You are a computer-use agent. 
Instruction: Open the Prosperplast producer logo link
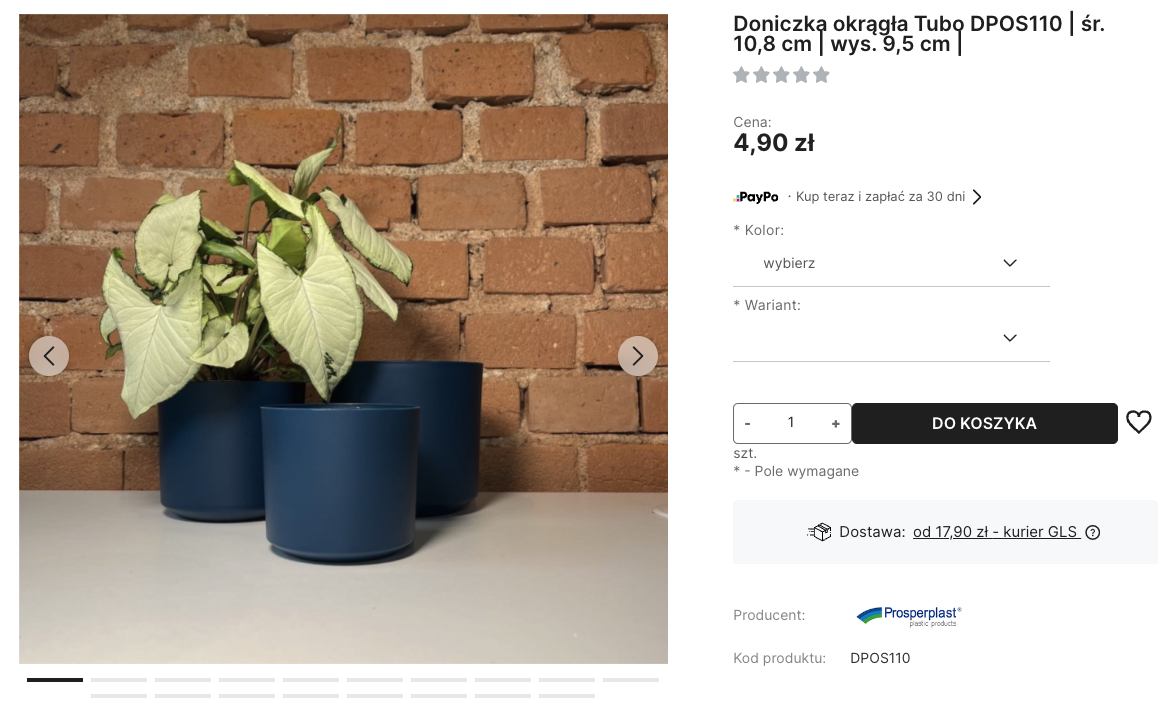(x=908, y=616)
